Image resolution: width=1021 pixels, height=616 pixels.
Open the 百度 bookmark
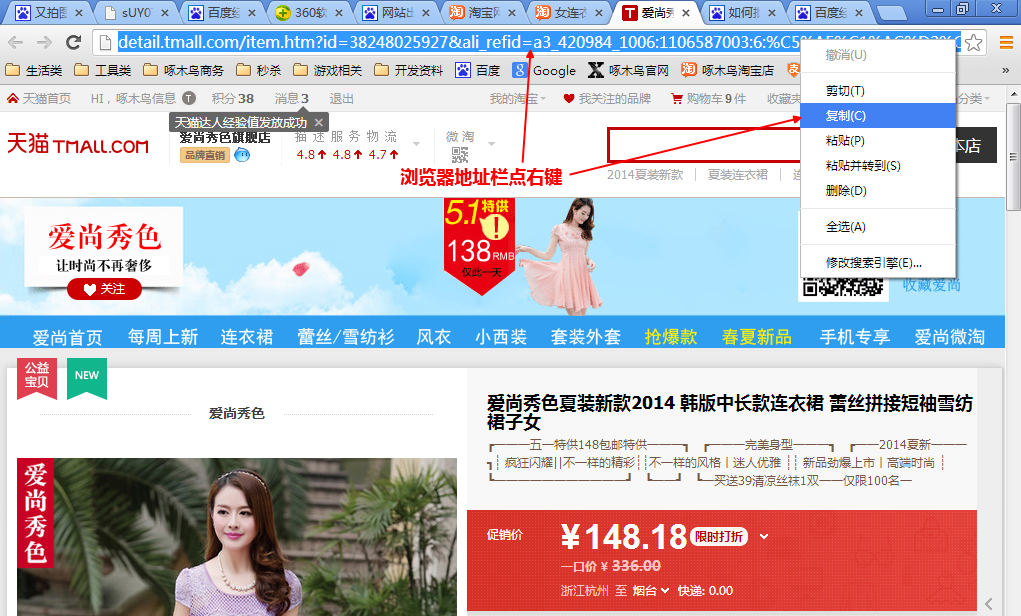point(477,70)
